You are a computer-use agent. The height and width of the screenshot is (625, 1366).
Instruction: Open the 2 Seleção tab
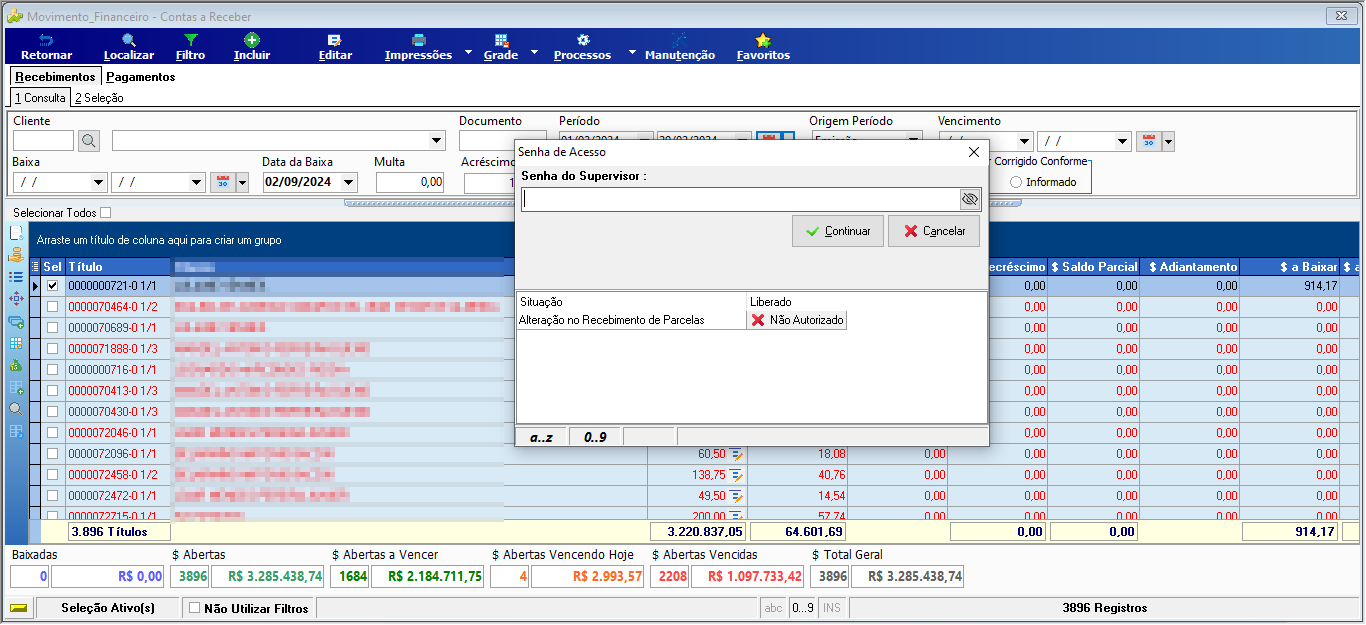click(99, 98)
